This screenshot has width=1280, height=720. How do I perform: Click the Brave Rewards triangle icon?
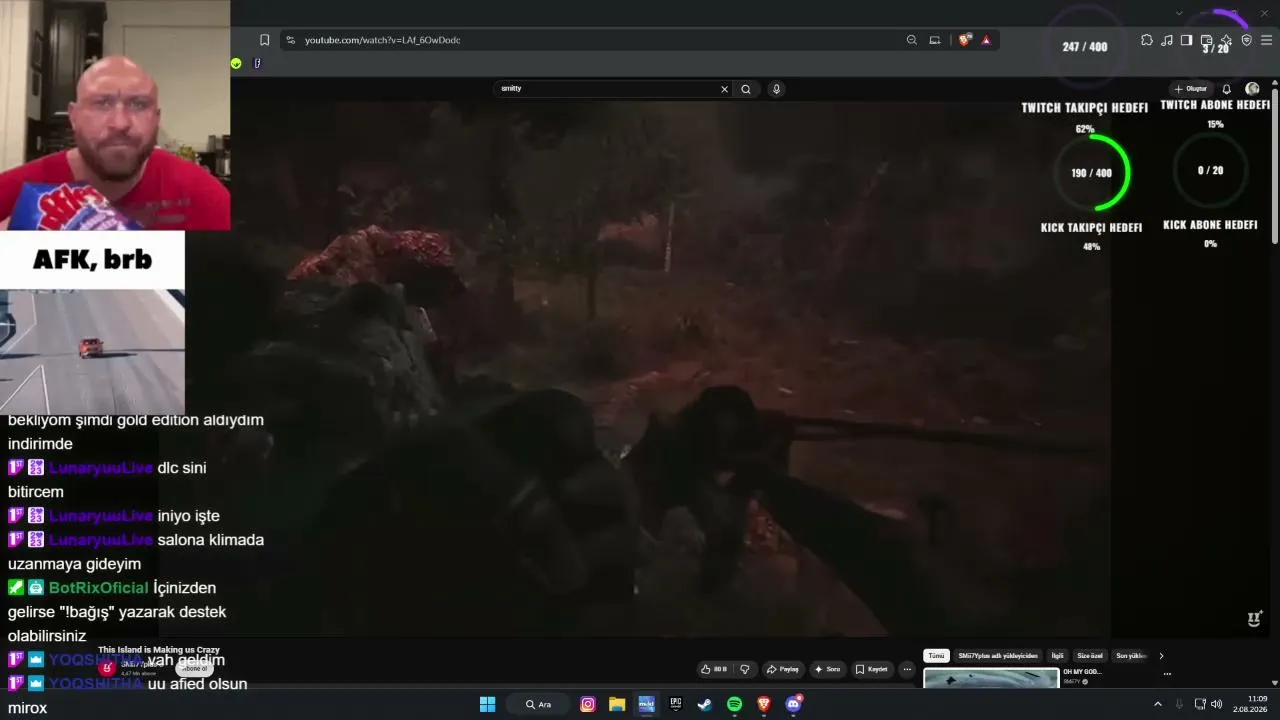click(x=986, y=40)
